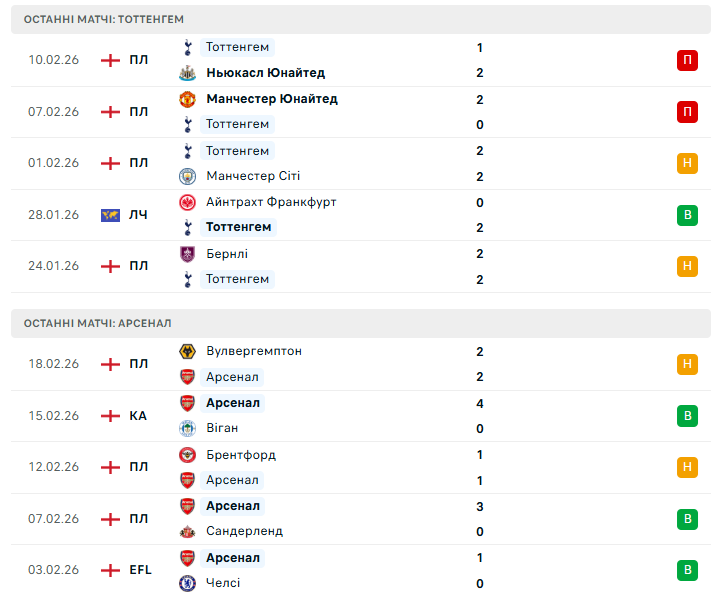Click the Manchester United club crest
This screenshot has height=604, width=720.
point(187,99)
